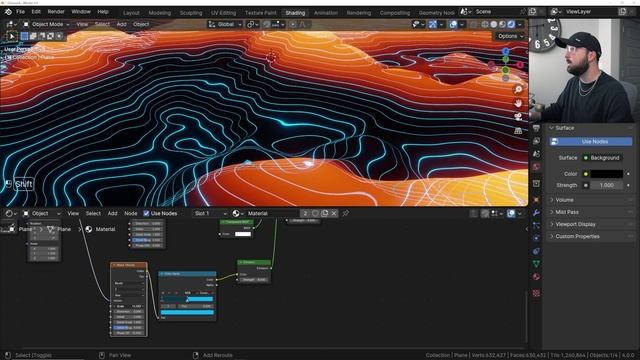The image size is (640, 360).
Task: Toggle viewport gizmos visibility icon
Action: pos(433,24)
